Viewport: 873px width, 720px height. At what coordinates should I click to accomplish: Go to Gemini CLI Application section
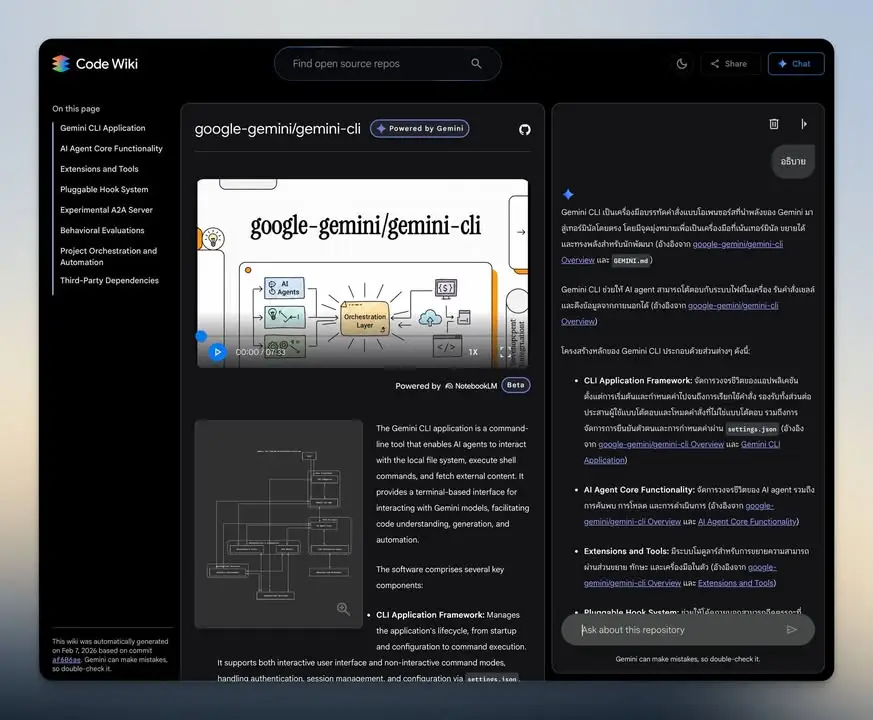pyautogui.click(x=102, y=128)
